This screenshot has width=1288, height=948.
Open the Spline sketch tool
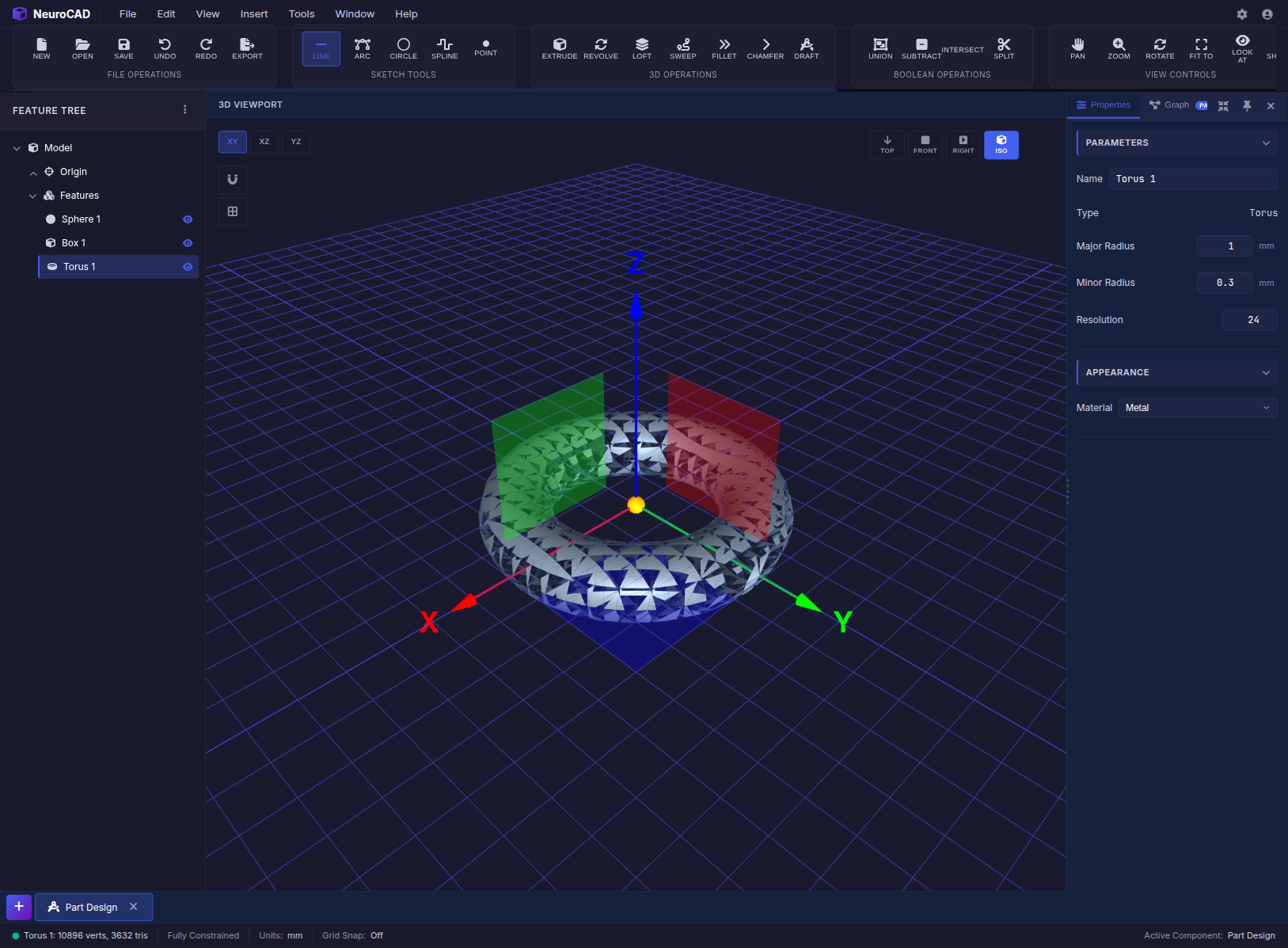pos(444,48)
